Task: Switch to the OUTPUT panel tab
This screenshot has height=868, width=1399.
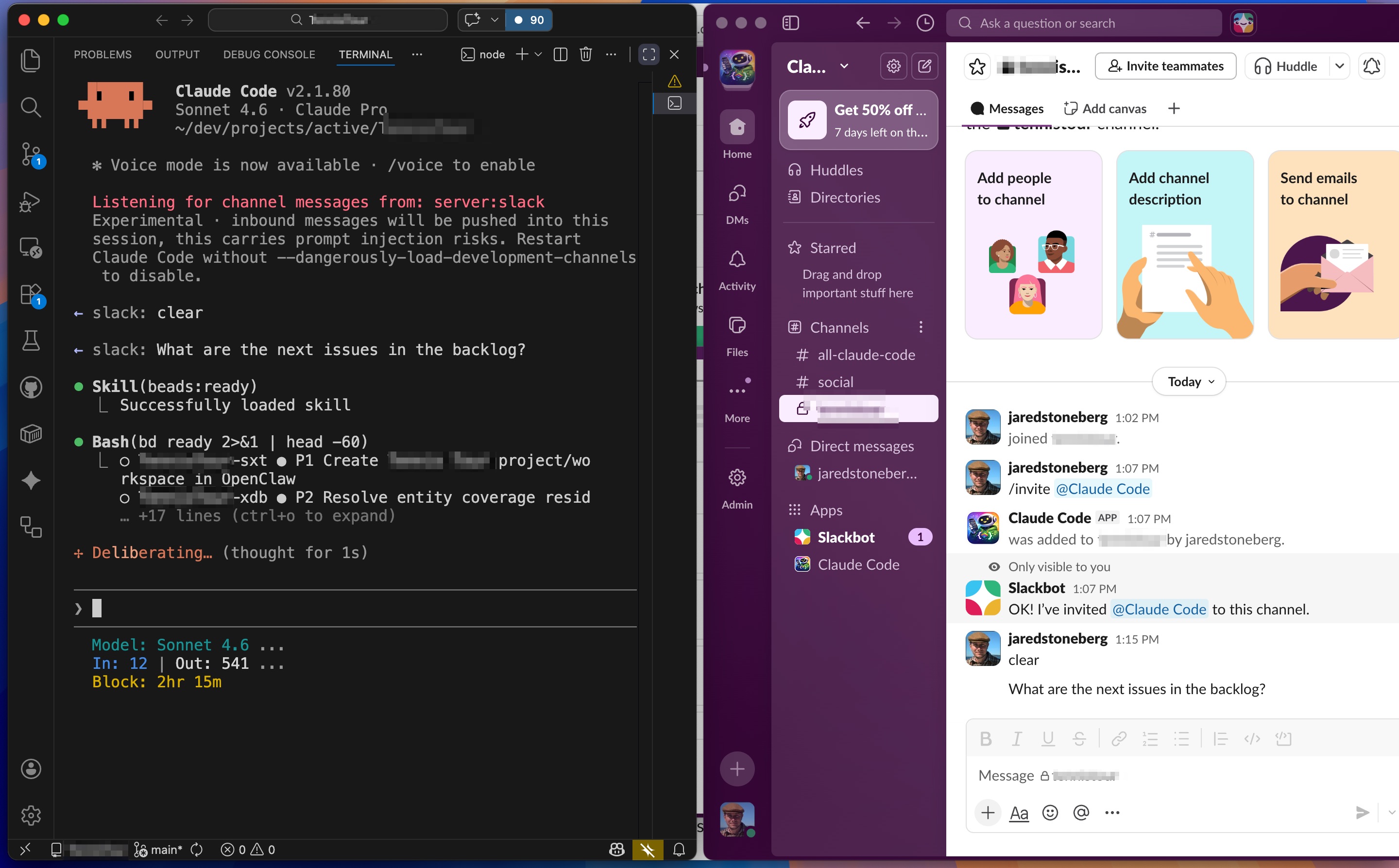Action: click(x=177, y=54)
